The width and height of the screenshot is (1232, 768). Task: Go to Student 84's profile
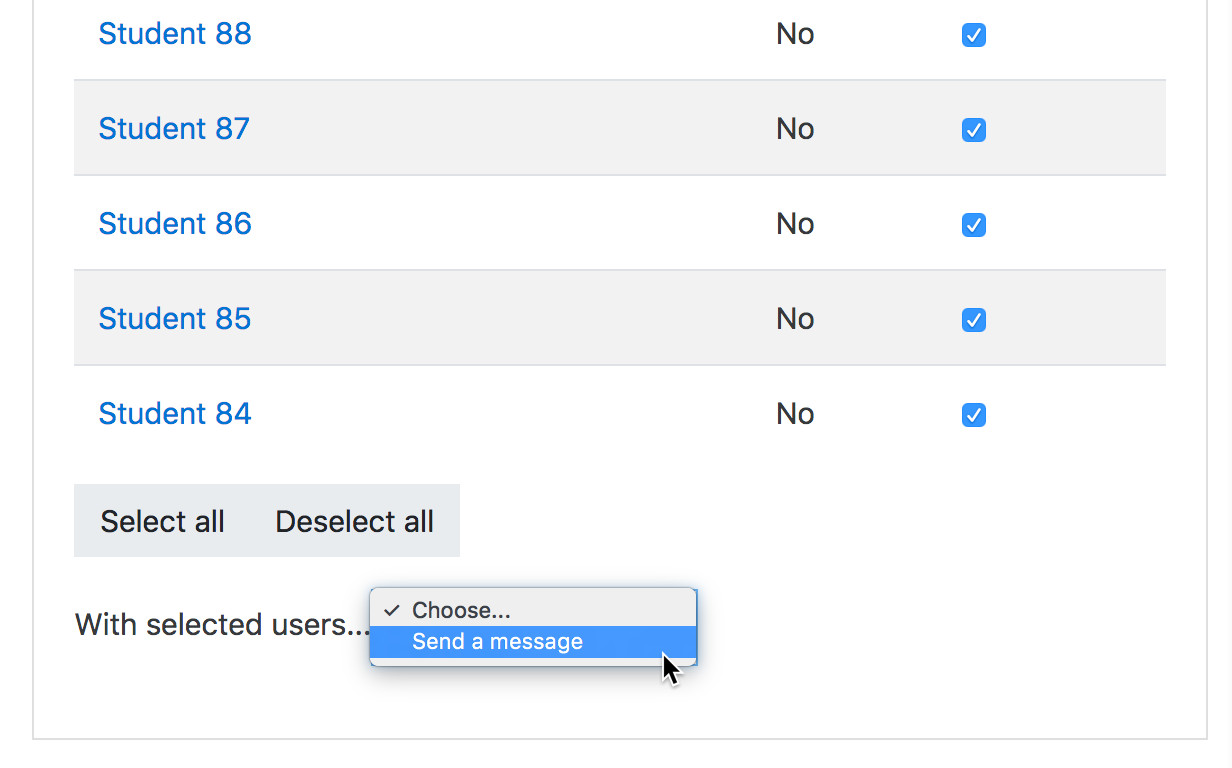pos(175,414)
